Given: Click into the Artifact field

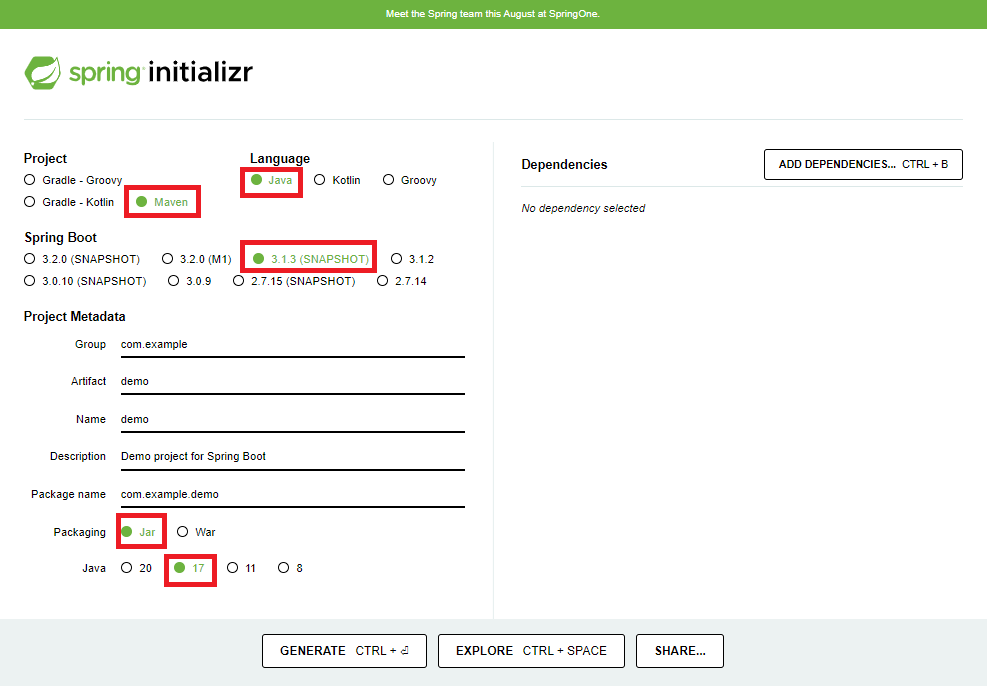Looking at the screenshot, I should tap(293, 382).
